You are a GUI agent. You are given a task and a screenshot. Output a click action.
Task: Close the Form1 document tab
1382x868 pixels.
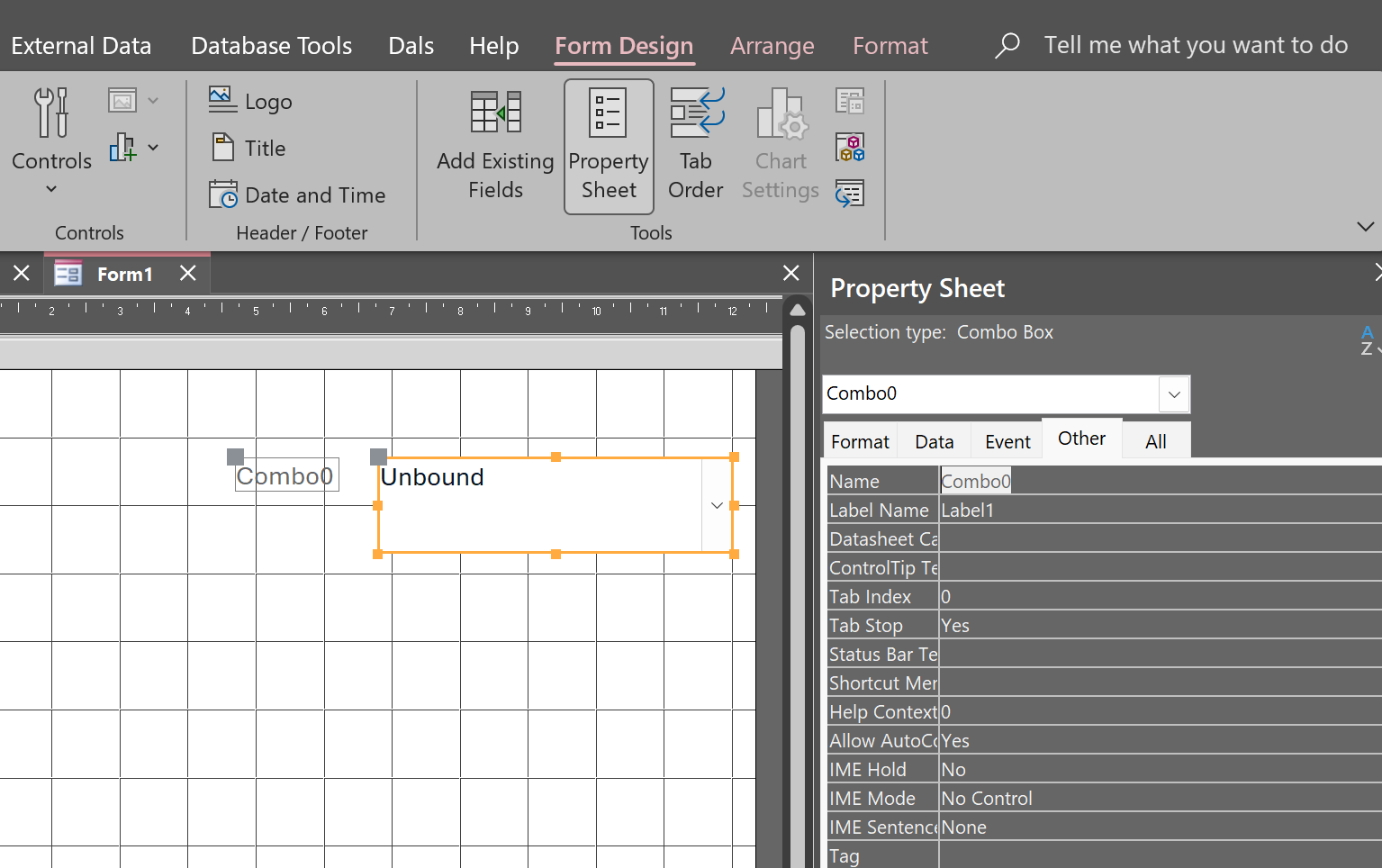coord(188,274)
